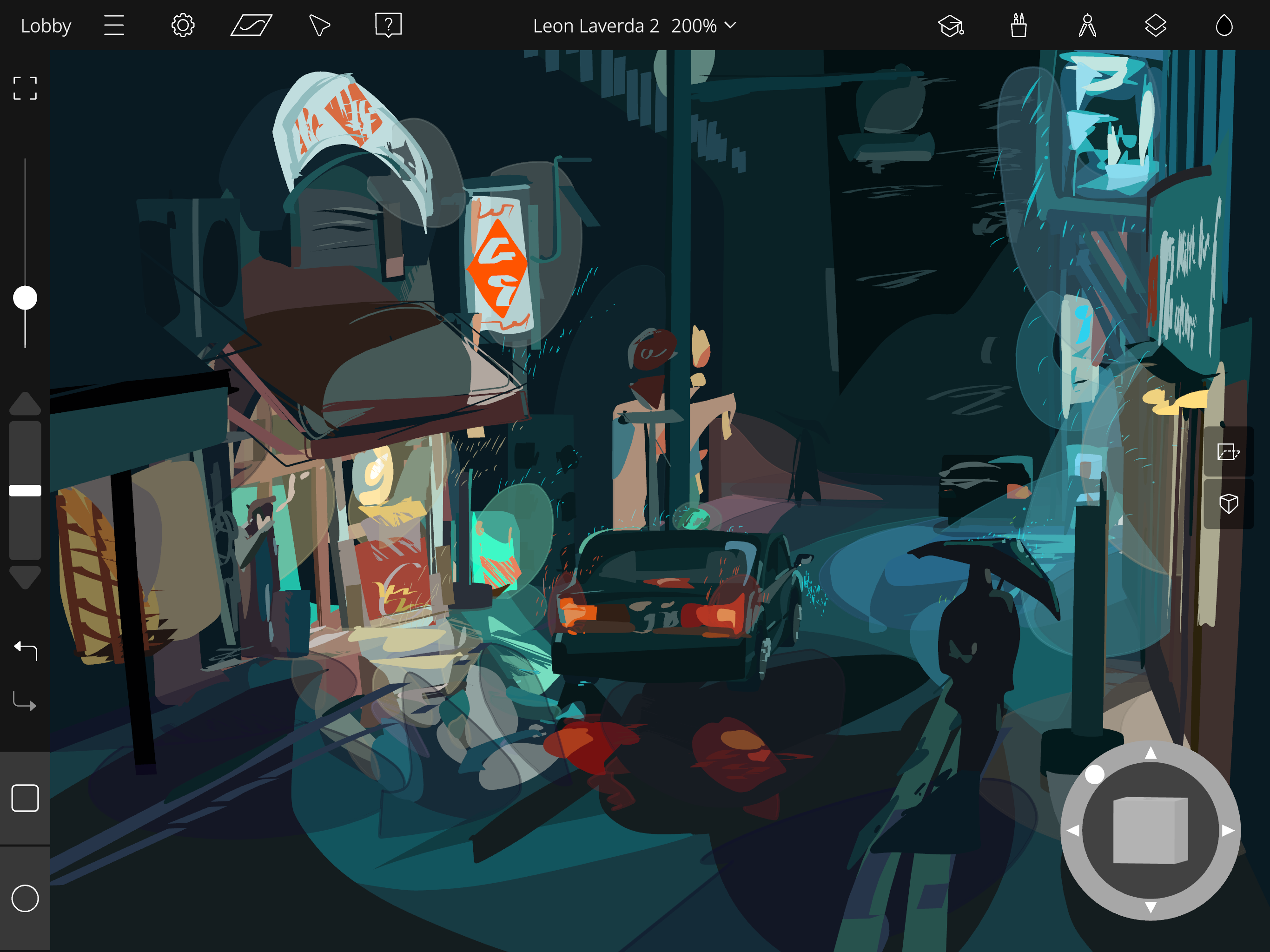The height and width of the screenshot is (952, 1270).
Task: Undo the last stroke
Action: pos(25,650)
